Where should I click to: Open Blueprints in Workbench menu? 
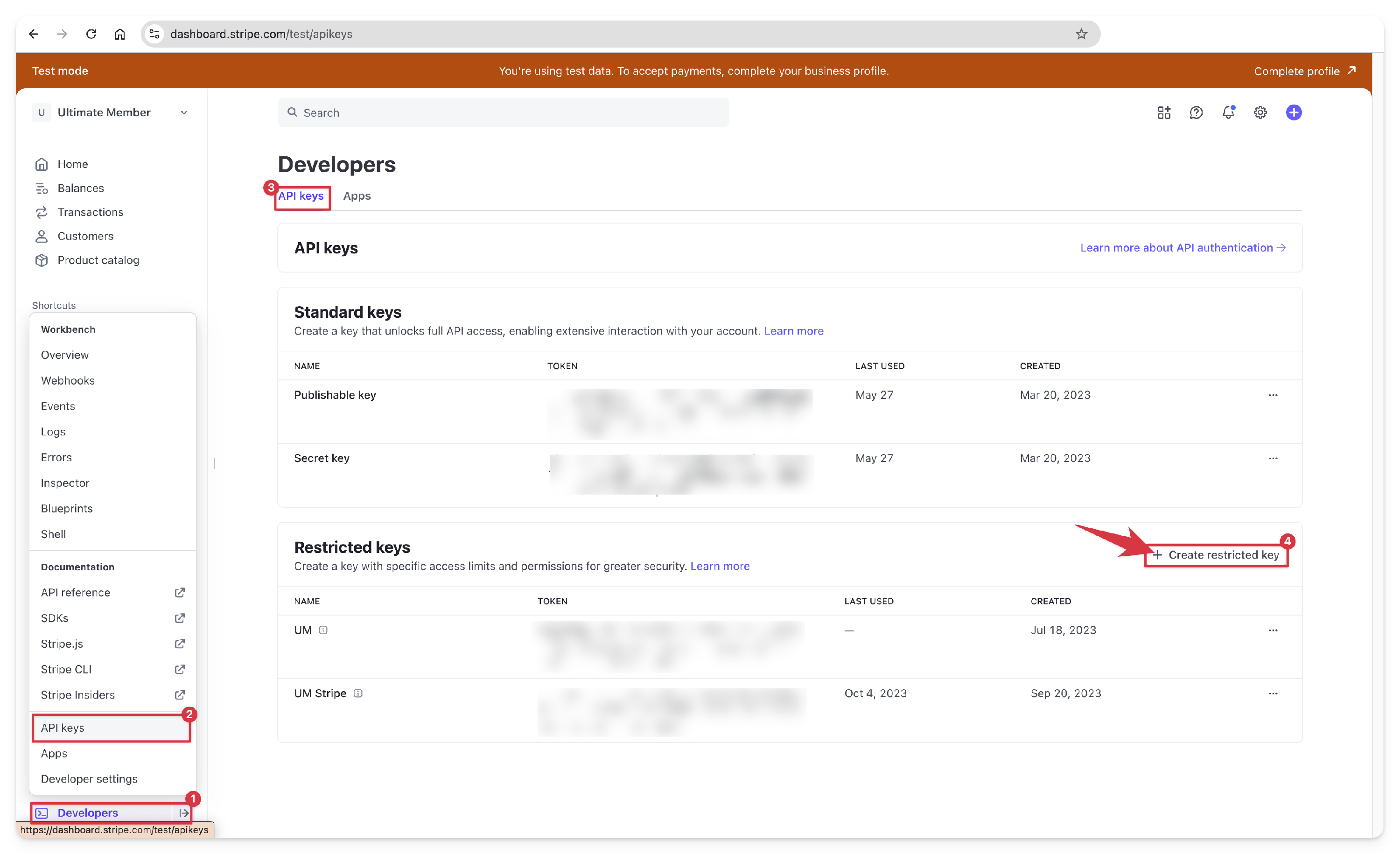click(x=112, y=508)
